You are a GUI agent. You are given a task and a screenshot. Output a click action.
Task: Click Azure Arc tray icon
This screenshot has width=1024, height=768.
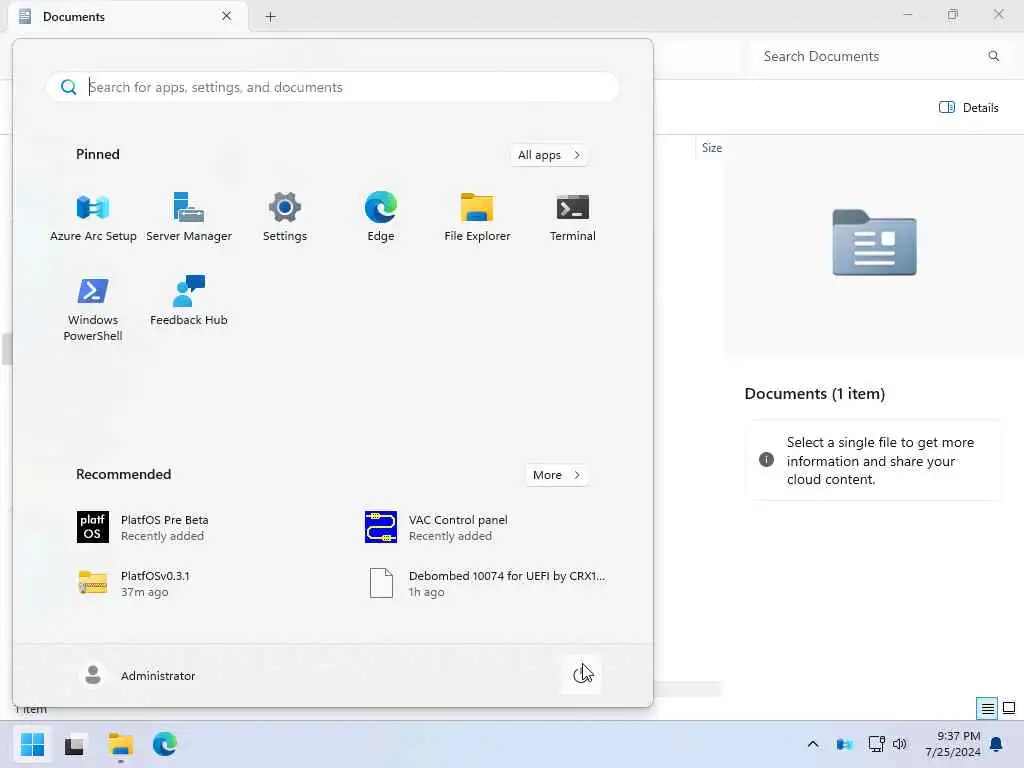844,744
